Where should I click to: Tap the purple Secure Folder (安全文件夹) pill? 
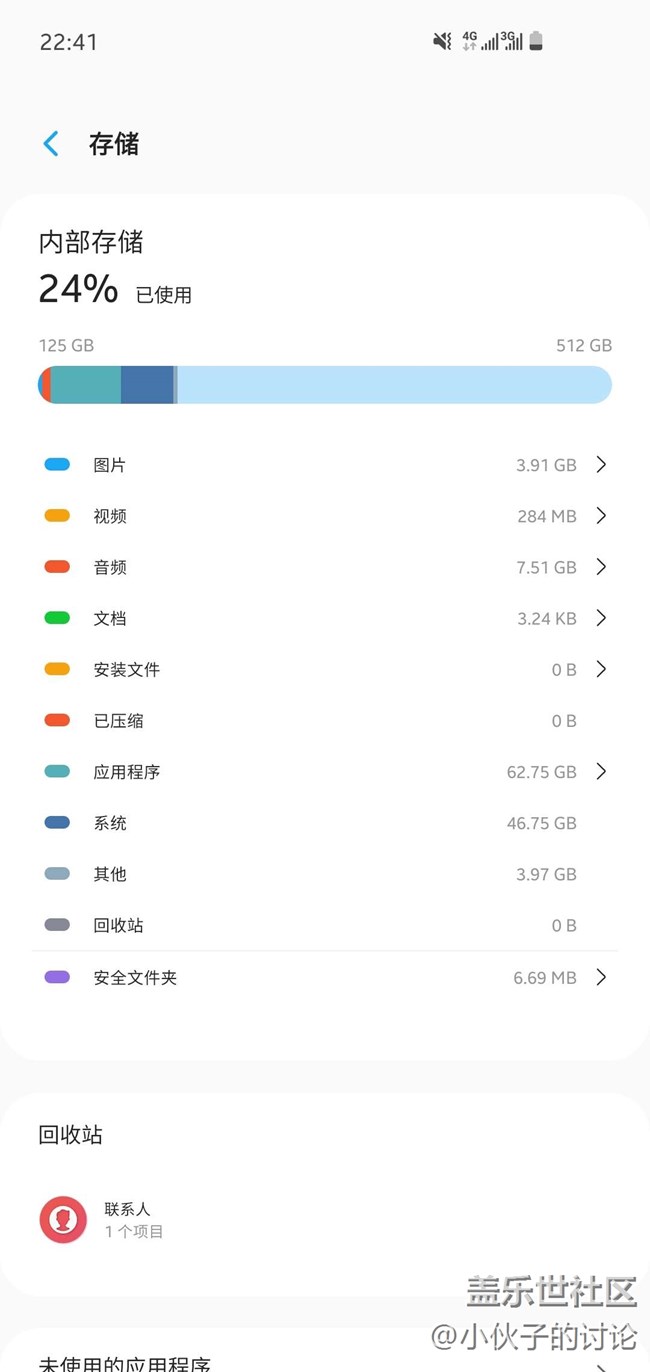57,977
